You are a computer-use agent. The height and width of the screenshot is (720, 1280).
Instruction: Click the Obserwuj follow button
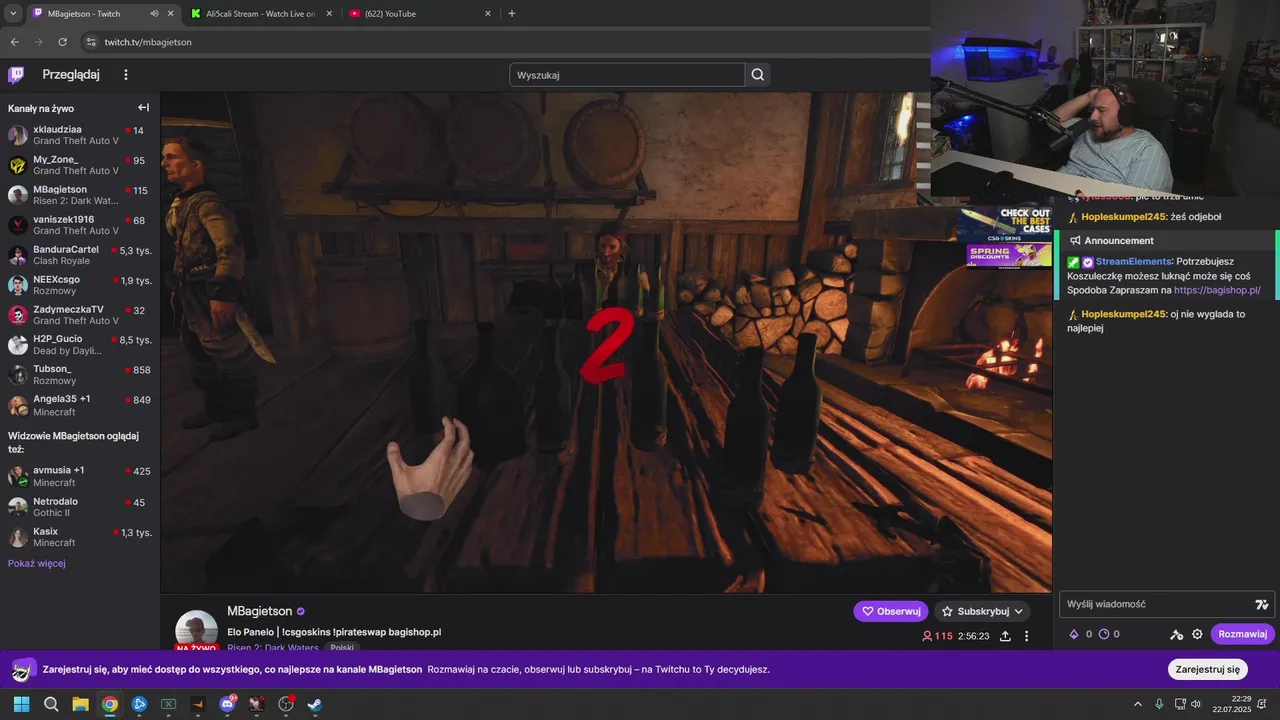[890, 611]
